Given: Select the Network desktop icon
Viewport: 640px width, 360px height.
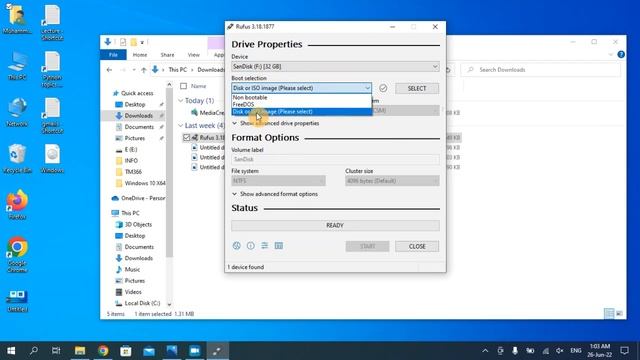Looking at the screenshot, I should (17, 112).
